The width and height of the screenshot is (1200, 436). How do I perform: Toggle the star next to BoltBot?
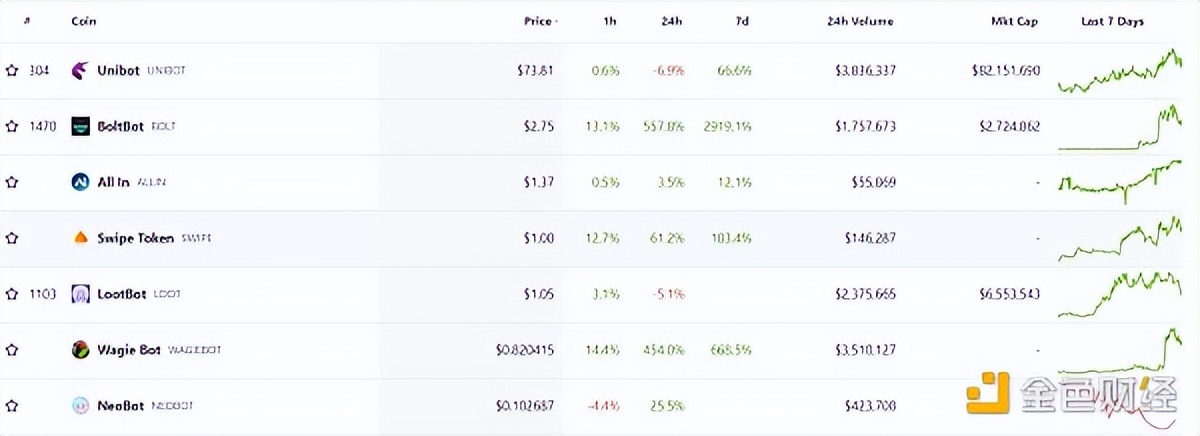pos(12,126)
